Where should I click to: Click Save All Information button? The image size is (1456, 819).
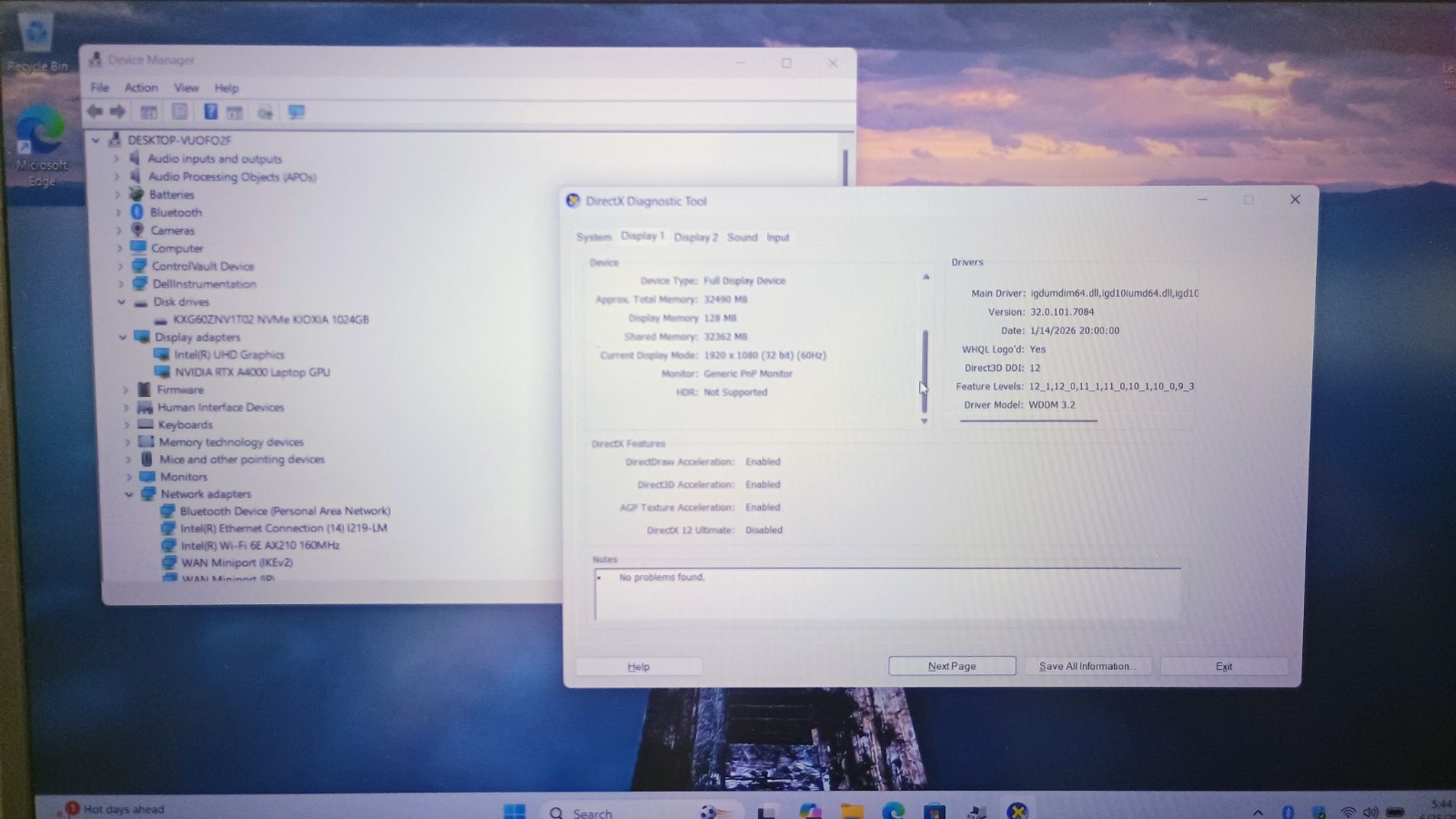[x=1087, y=666]
